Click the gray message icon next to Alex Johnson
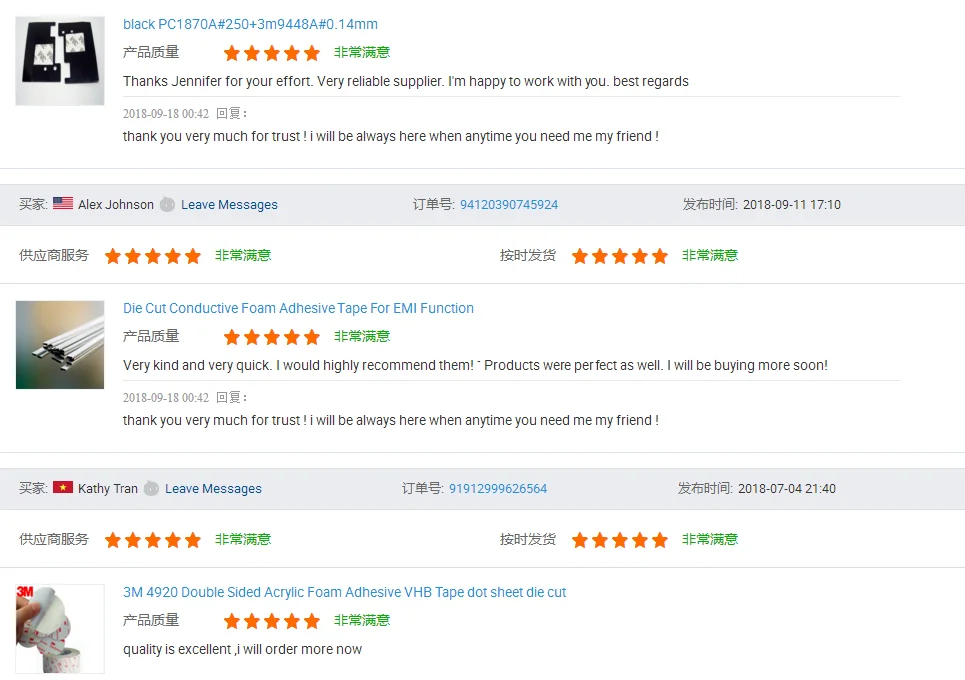 [167, 204]
